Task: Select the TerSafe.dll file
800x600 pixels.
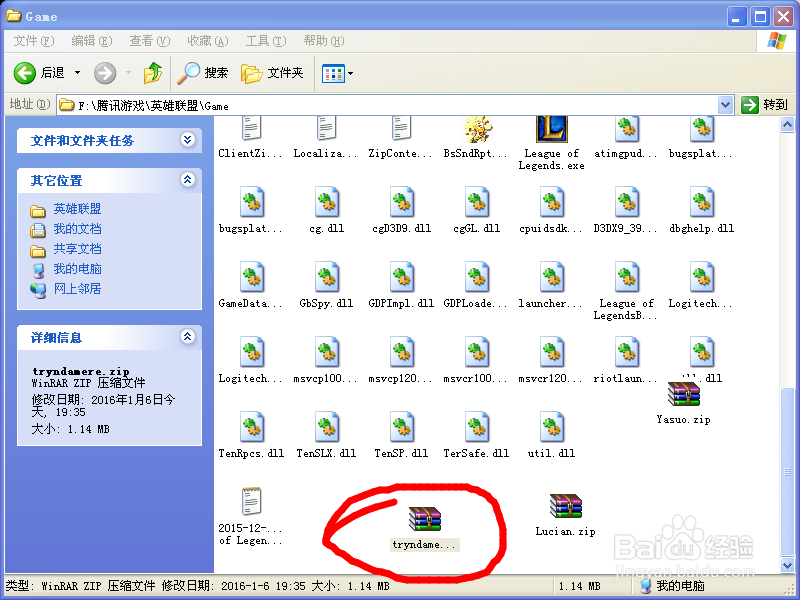Action: pos(477,435)
